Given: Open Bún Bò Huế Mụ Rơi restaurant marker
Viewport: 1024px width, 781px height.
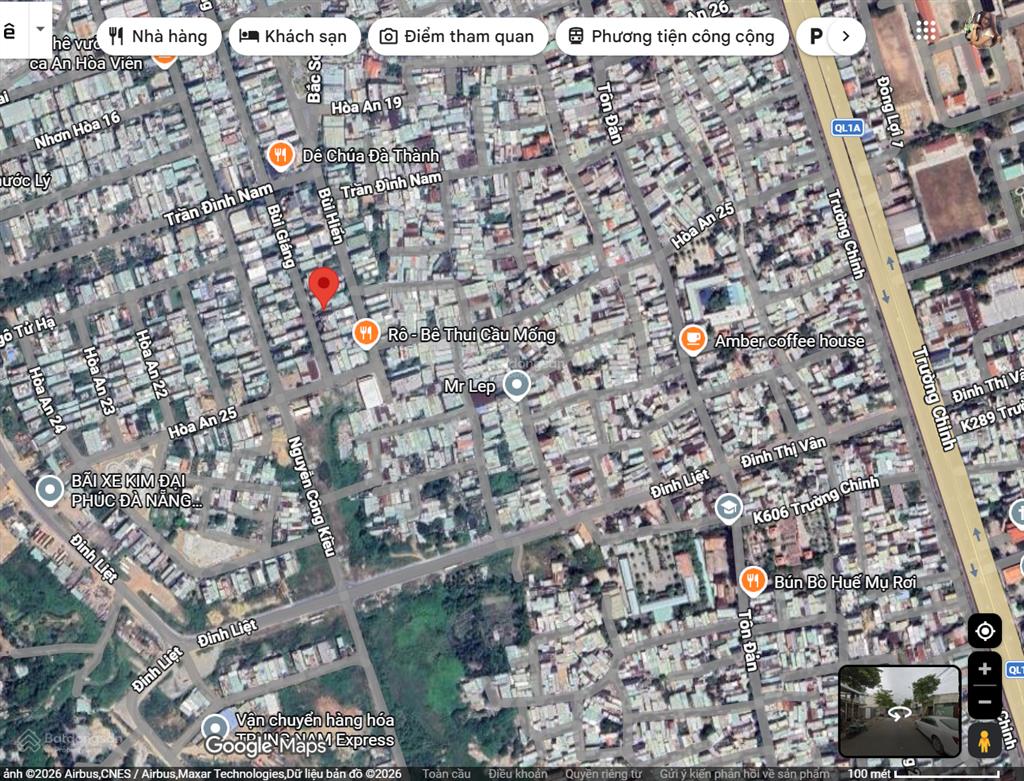Looking at the screenshot, I should (753, 581).
